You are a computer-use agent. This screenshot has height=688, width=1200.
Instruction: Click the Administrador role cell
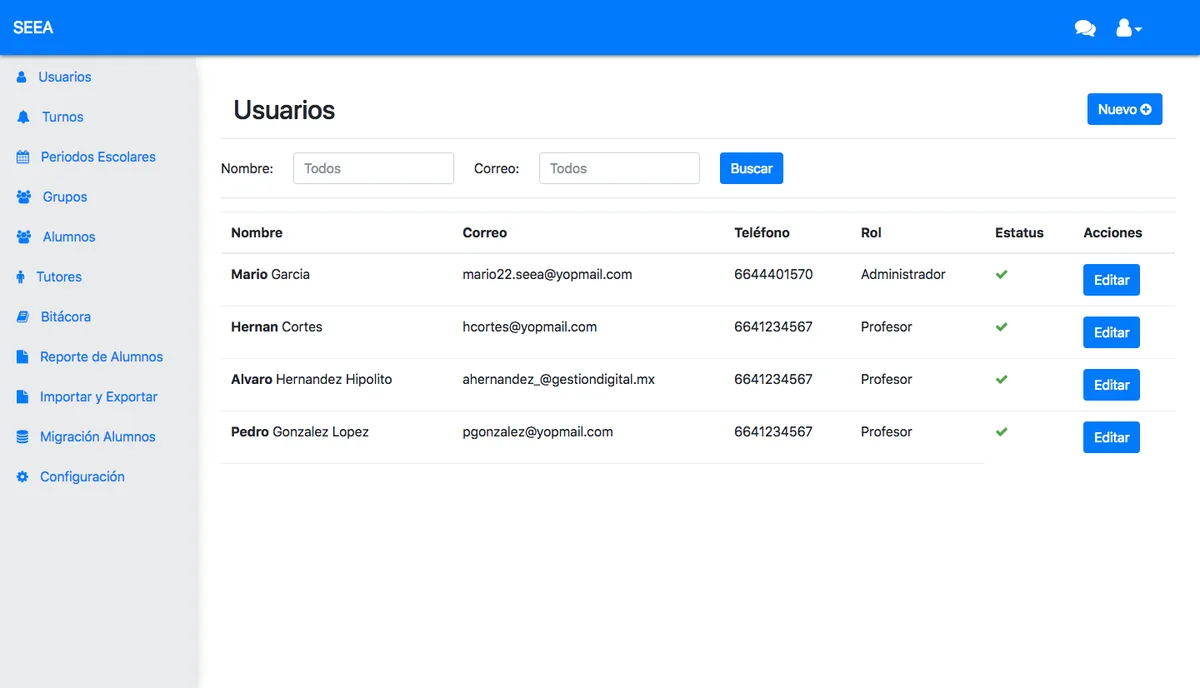coord(903,274)
